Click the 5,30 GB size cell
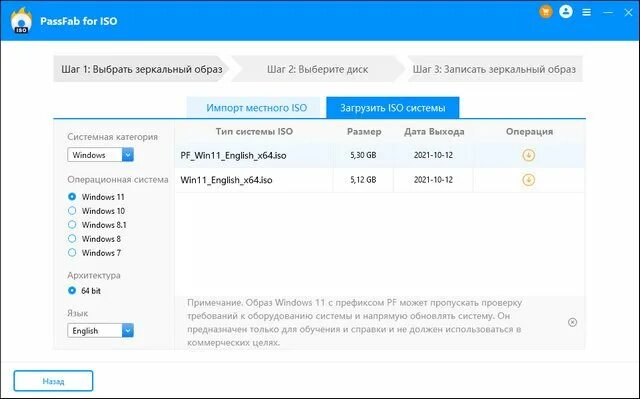Viewport: 640px width, 399px height. (363, 155)
